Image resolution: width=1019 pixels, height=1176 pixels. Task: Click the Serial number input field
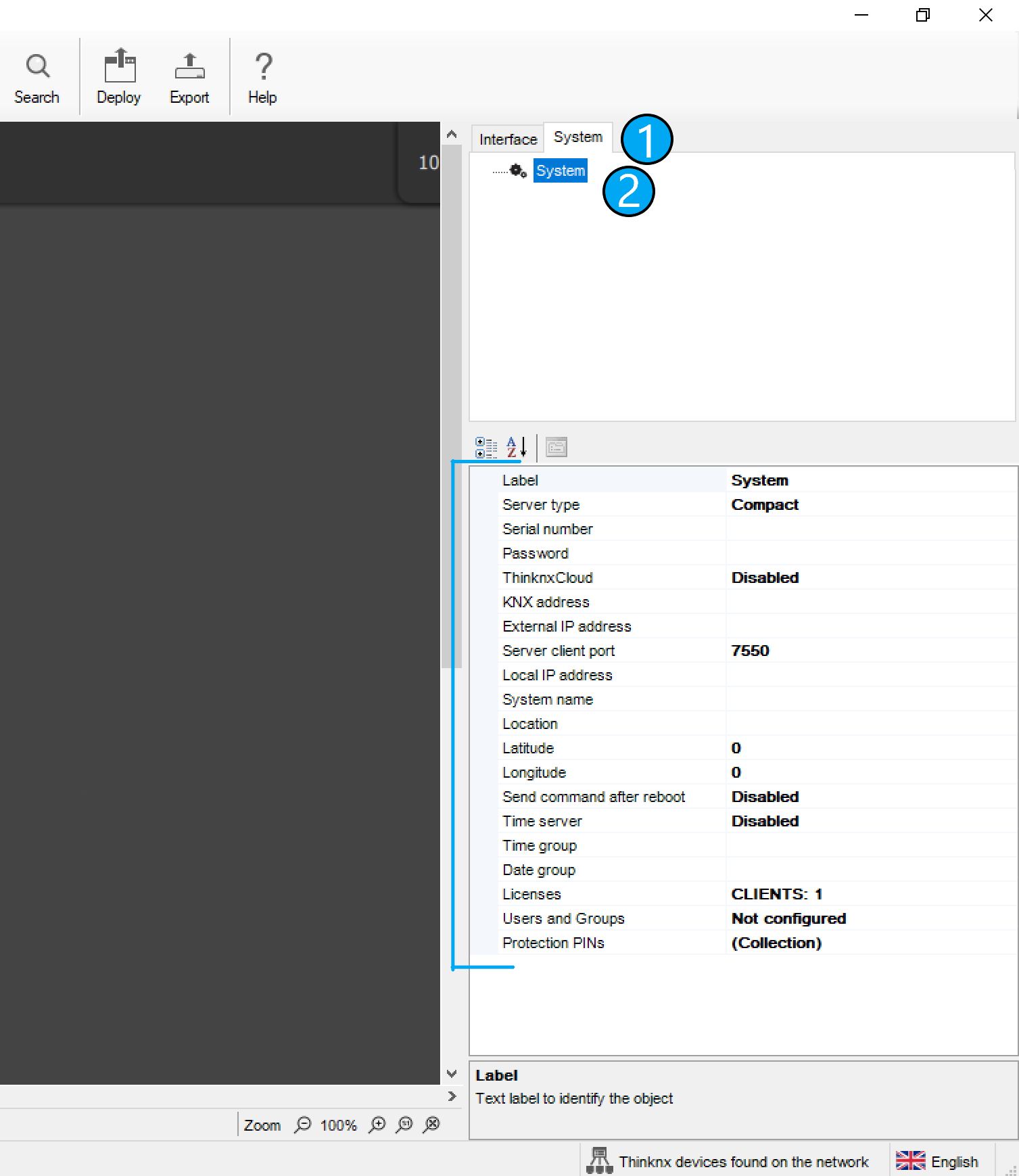click(x=870, y=529)
